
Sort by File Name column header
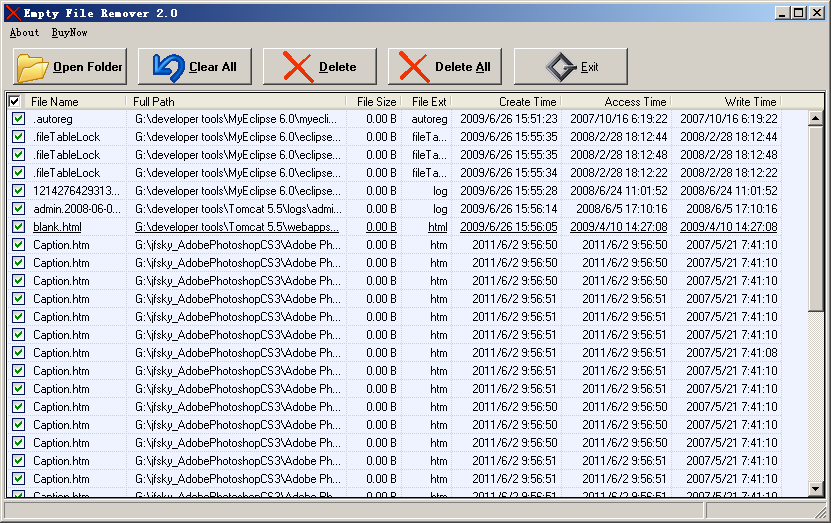(55, 102)
